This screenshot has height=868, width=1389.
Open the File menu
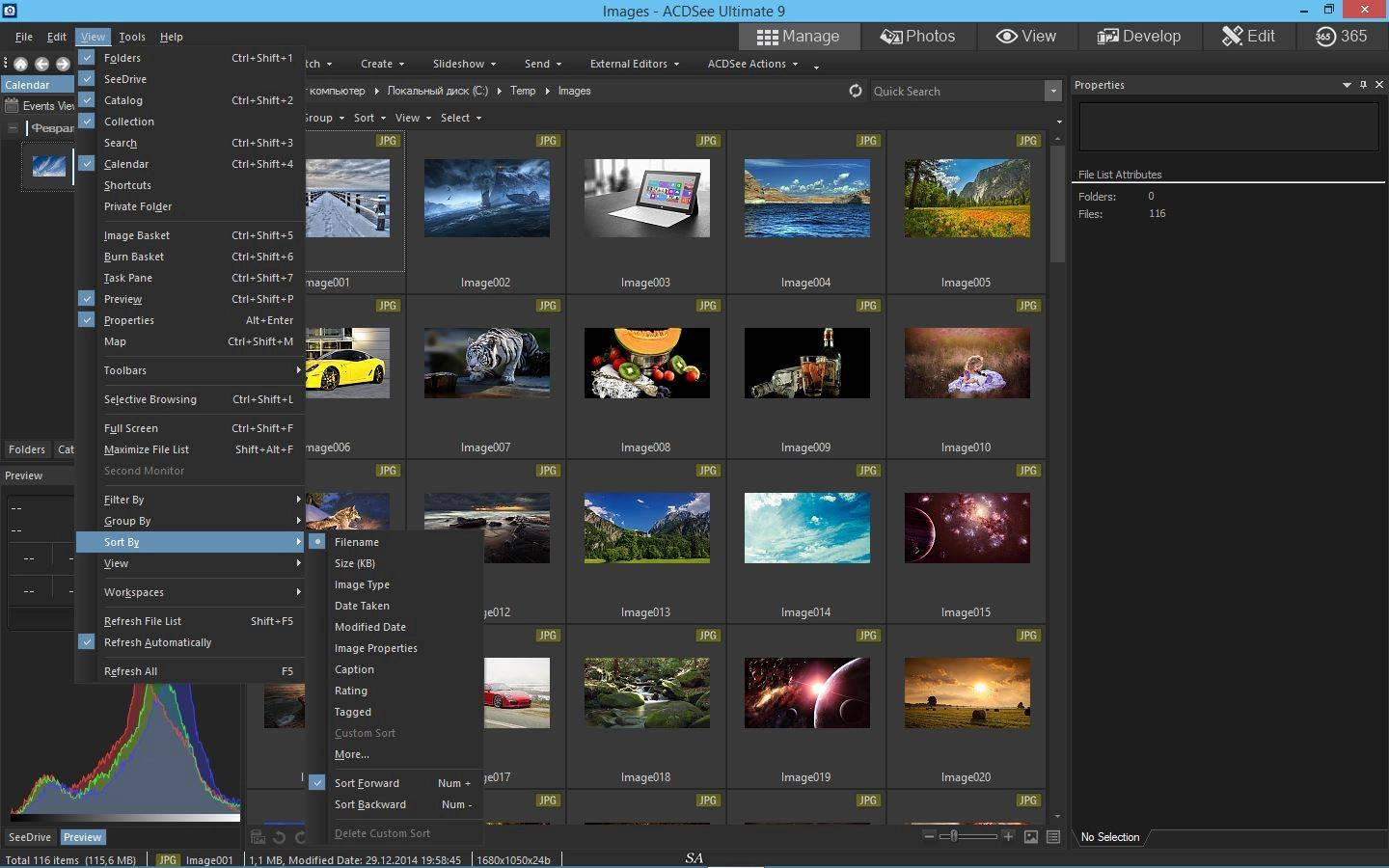[x=24, y=37]
